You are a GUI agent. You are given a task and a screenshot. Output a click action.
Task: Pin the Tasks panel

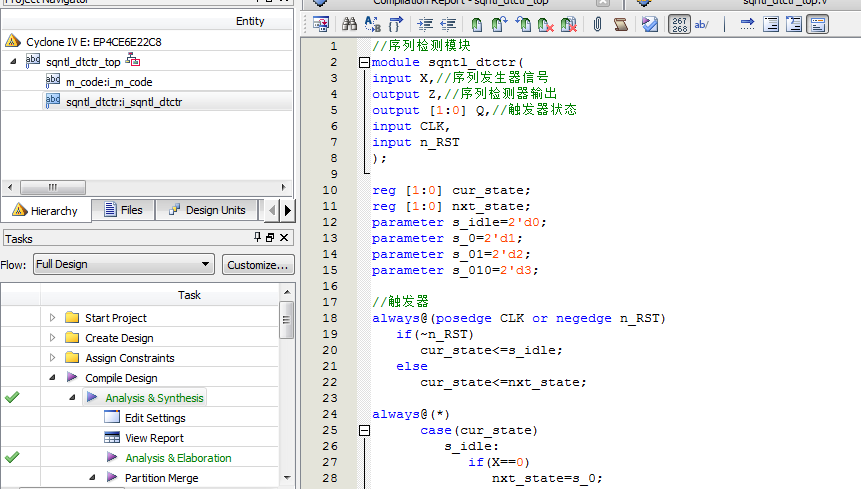point(257,238)
